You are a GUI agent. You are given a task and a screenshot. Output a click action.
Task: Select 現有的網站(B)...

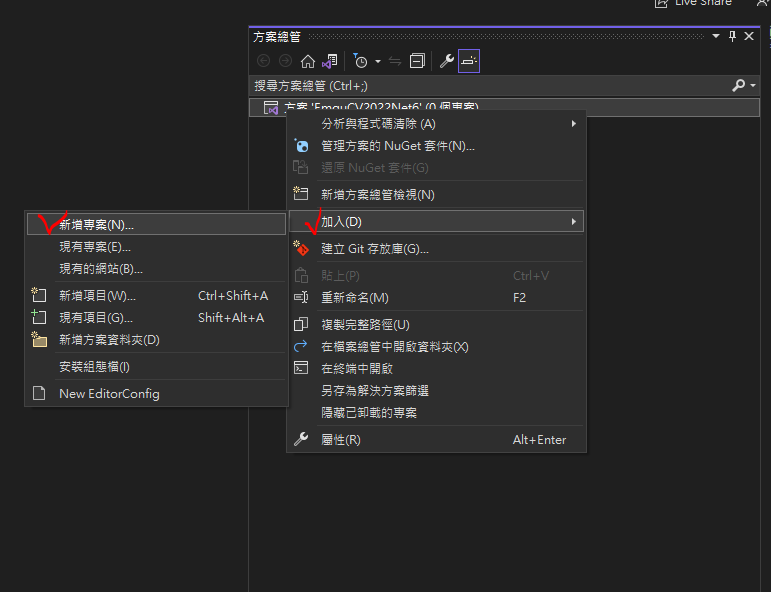(x=156, y=269)
